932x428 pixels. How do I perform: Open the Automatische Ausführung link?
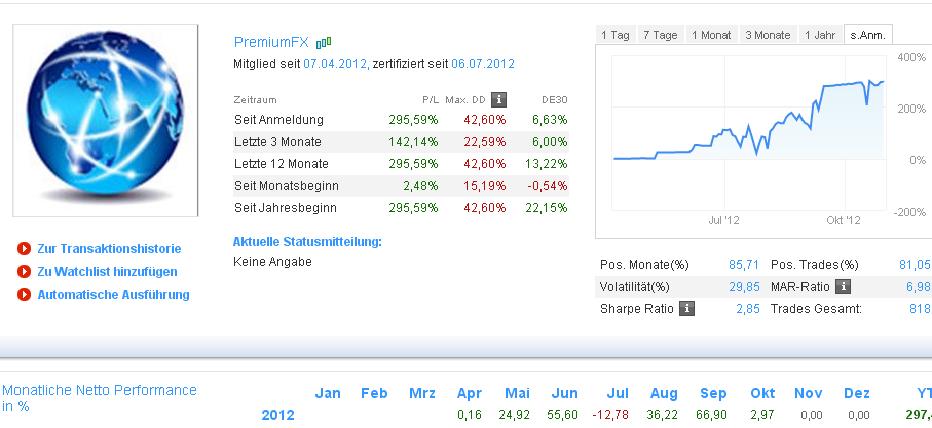click(x=113, y=295)
